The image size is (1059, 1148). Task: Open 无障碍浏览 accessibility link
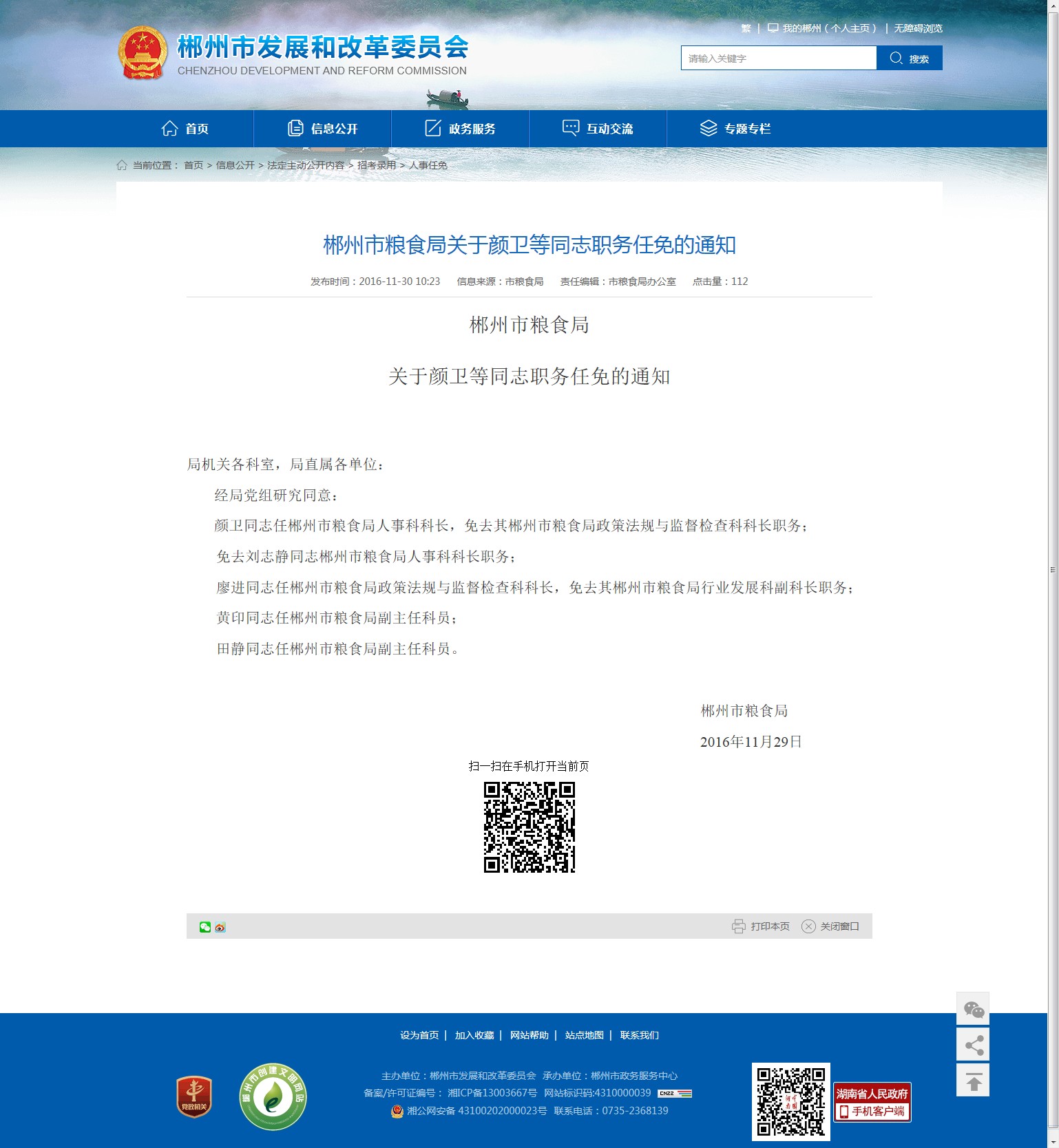pos(918,28)
